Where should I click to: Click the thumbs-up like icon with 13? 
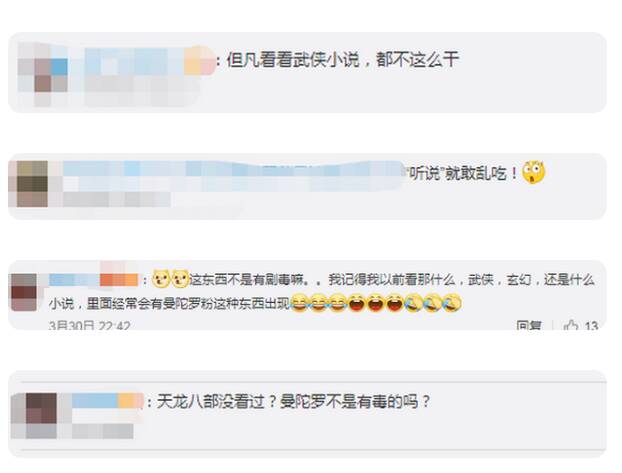pos(571,326)
